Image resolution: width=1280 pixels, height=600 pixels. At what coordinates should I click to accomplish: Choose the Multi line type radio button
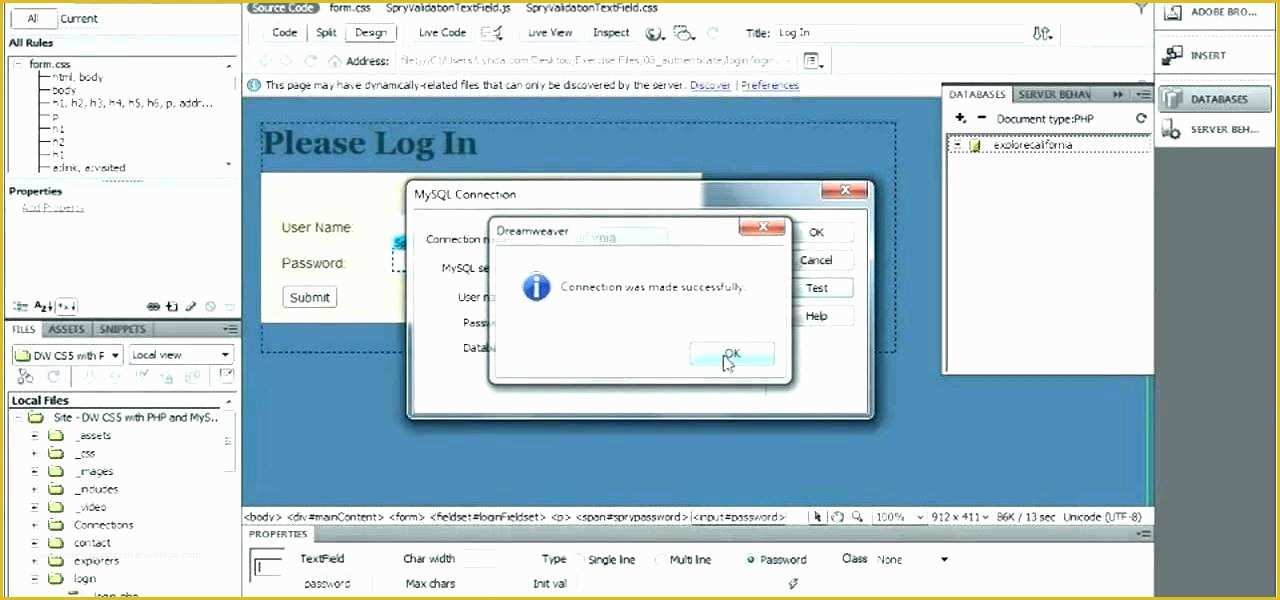pyautogui.click(x=660, y=560)
